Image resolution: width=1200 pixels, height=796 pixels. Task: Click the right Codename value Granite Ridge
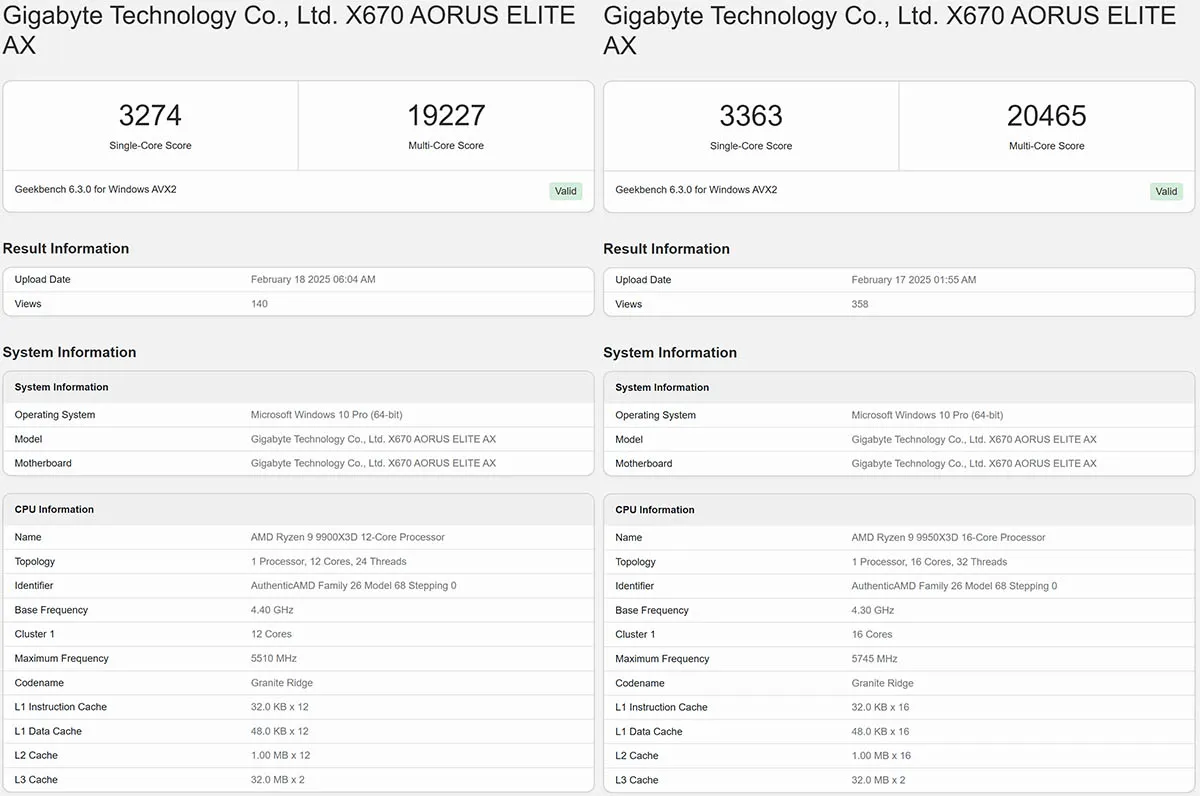click(883, 683)
